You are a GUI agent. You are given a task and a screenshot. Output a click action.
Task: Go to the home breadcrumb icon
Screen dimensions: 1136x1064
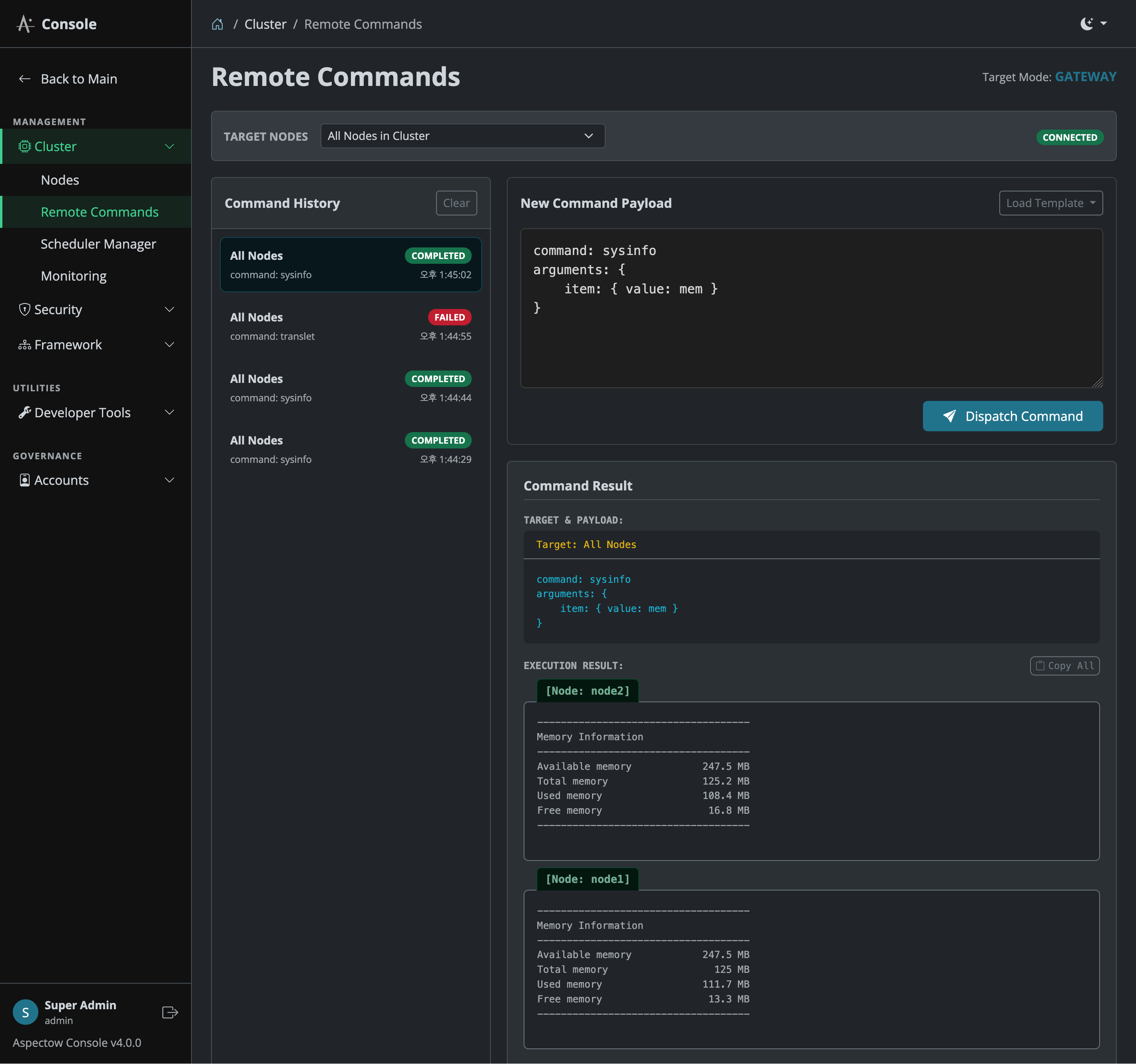217,24
